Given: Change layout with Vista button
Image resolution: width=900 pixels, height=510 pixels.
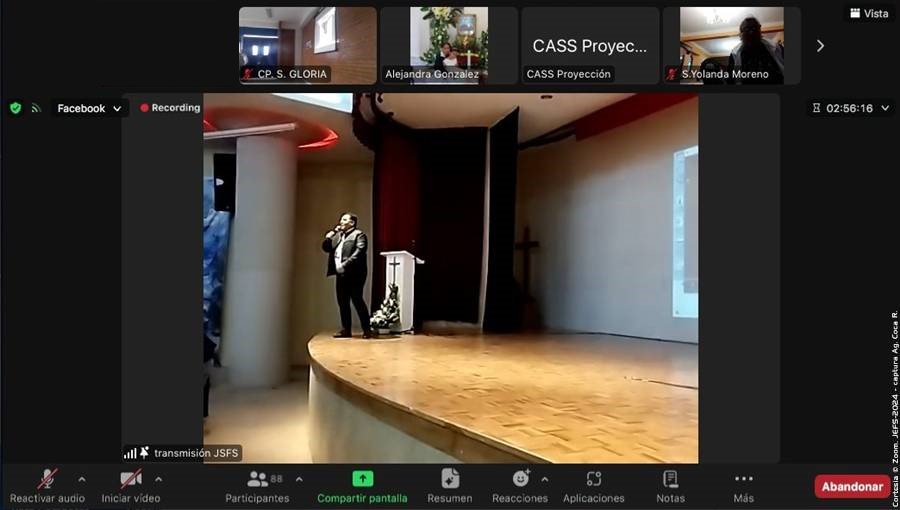Looking at the screenshot, I should pyautogui.click(x=869, y=13).
